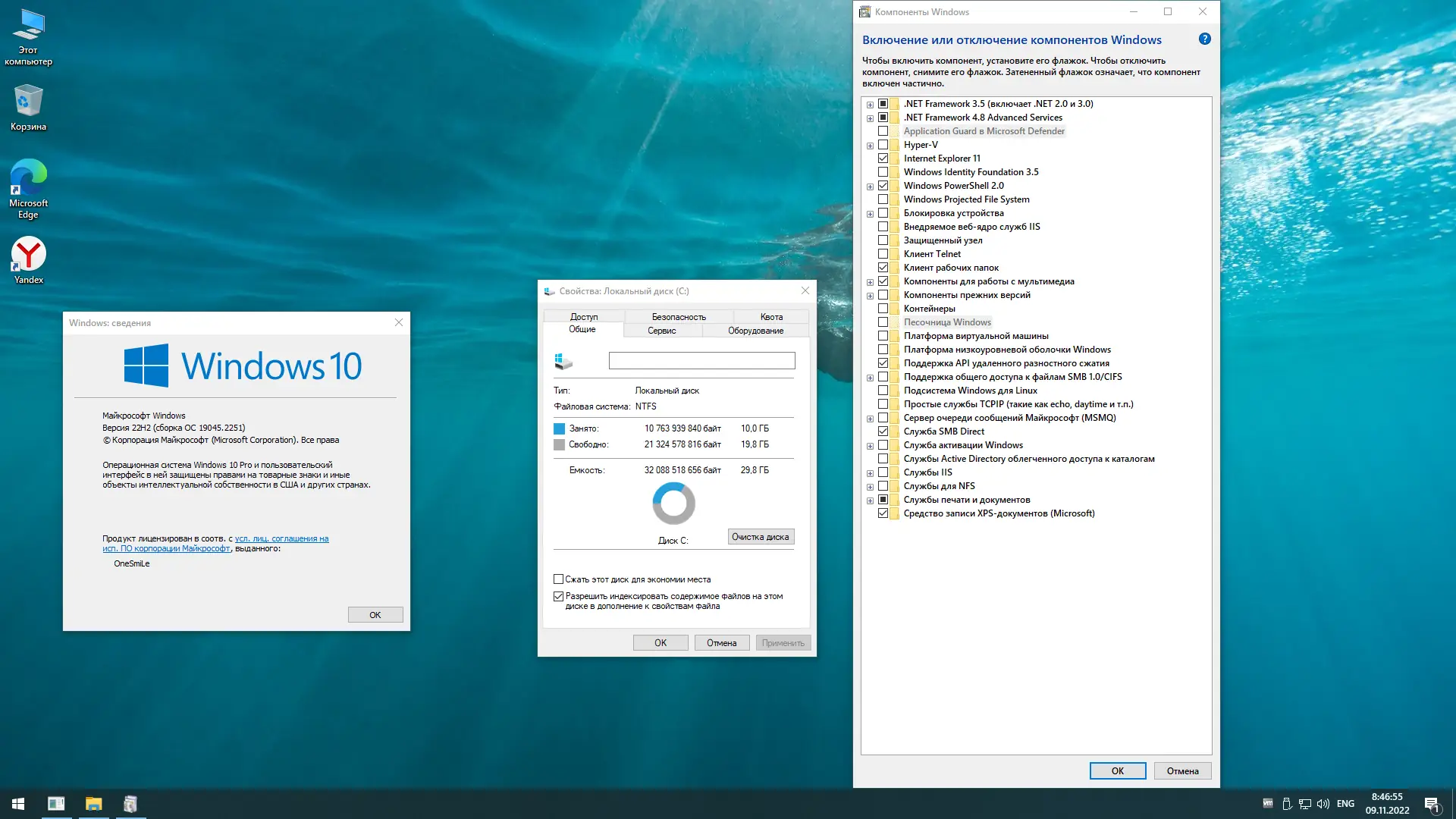Screen dimensions: 1456x819
Task: Check Сжать этот диск для экономии места
Action: pos(558,579)
